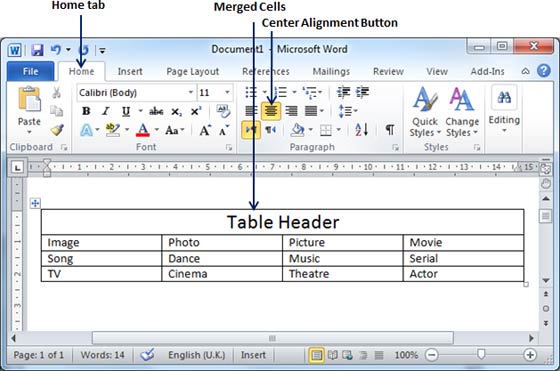Open font color dropdown arrow
Image resolution: width=560 pixels, height=371 pixels.
[x=156, y=130]
